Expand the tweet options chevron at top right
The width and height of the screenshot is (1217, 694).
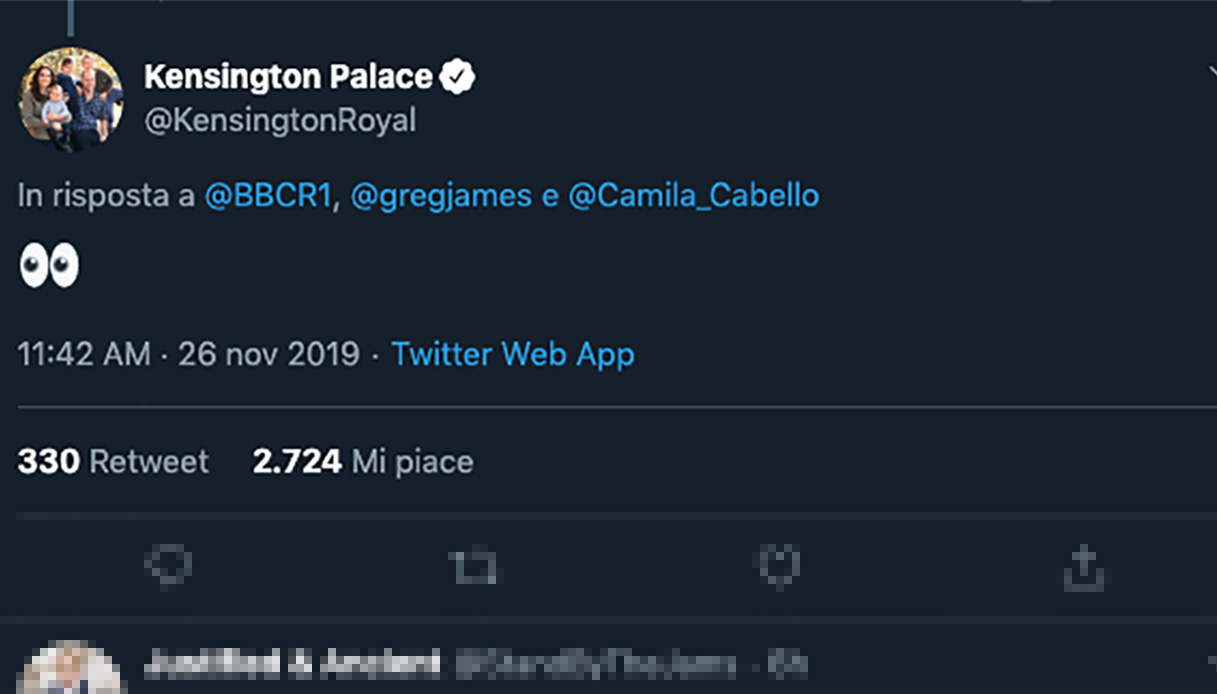pyautogui.click(x=1212, y=72)
